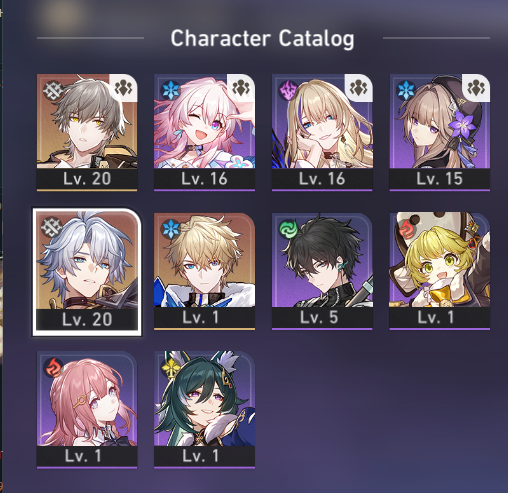Click the Fire element icon on pink-haired Lv. 1 card
Image resolution: width=508 pixels, height=493 pixels.
pos(53,367)
